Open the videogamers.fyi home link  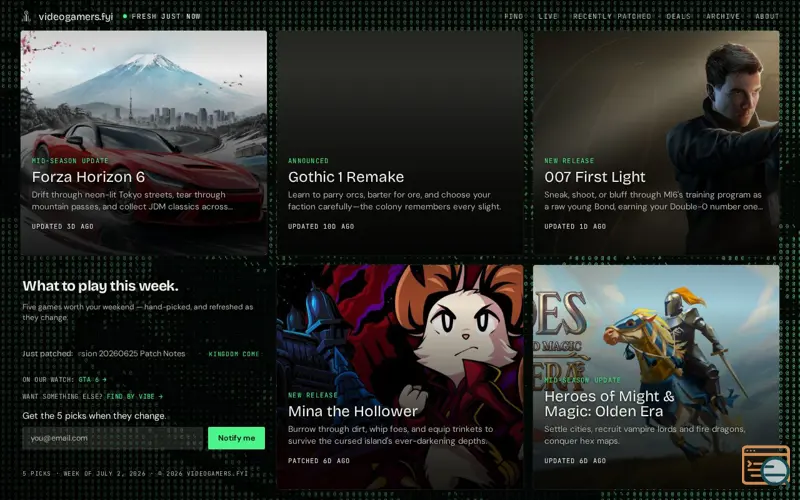(x=76, y=16)
